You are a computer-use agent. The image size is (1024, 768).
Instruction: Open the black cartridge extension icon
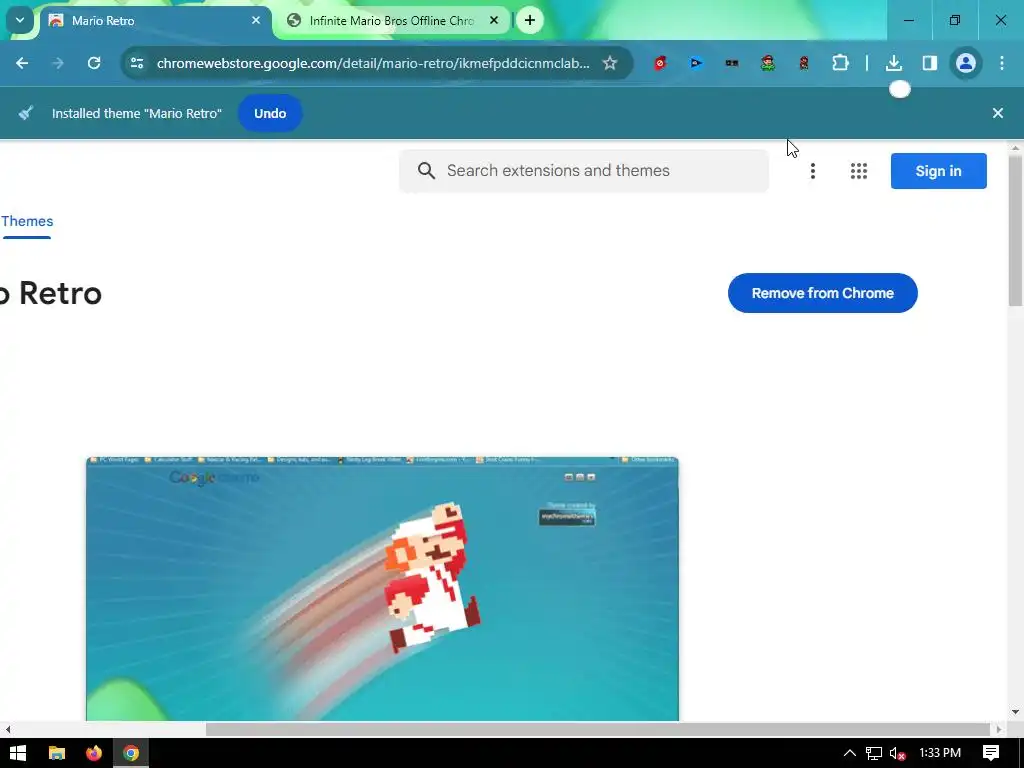pos(732,63)
